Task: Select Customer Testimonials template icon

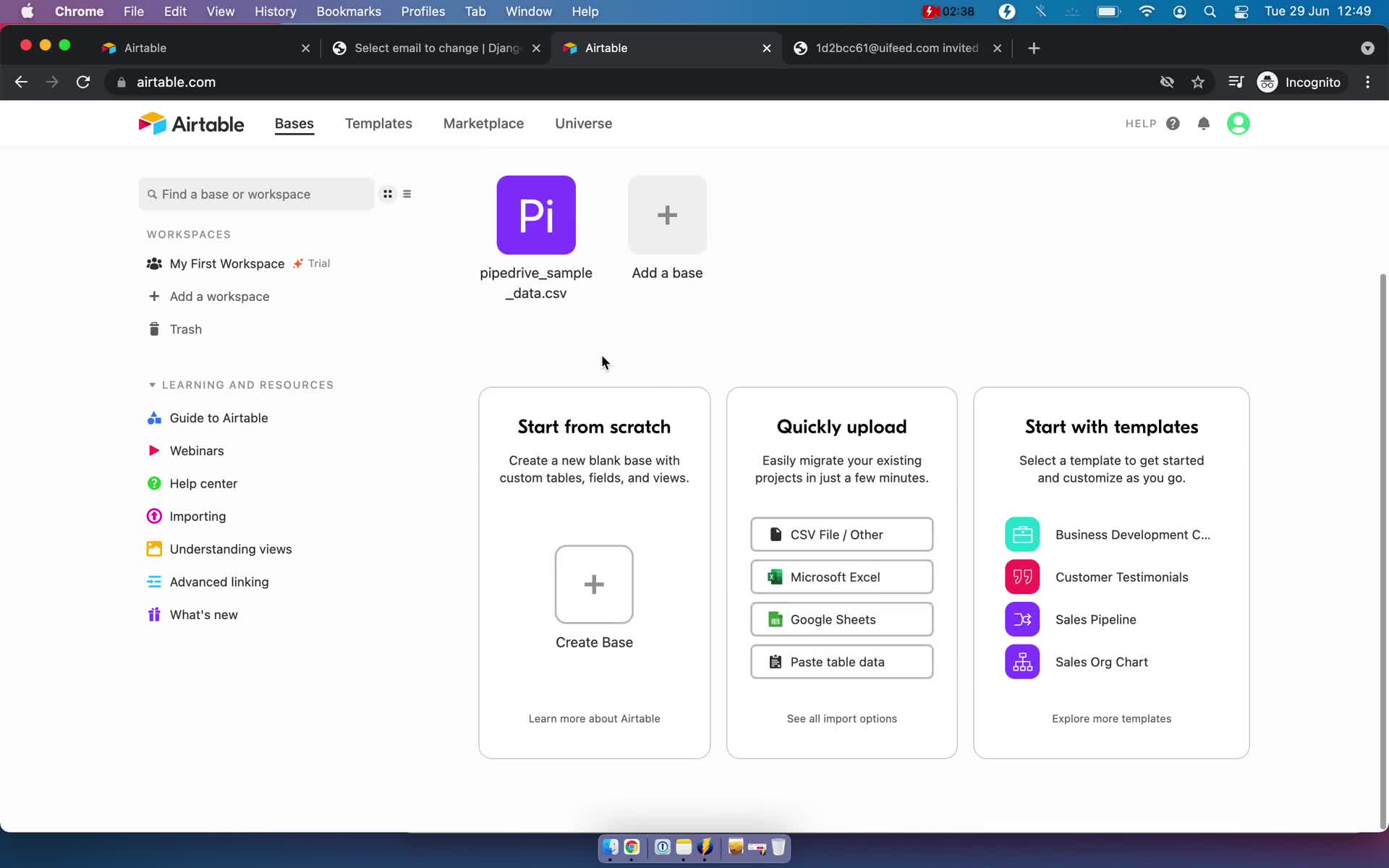Action: point(1022,577)
